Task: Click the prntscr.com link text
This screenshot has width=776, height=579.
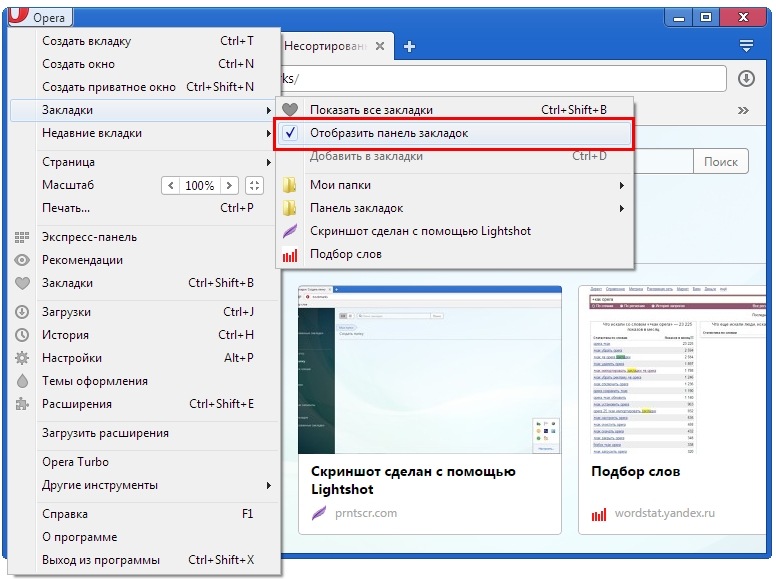Action: point(366,513)
